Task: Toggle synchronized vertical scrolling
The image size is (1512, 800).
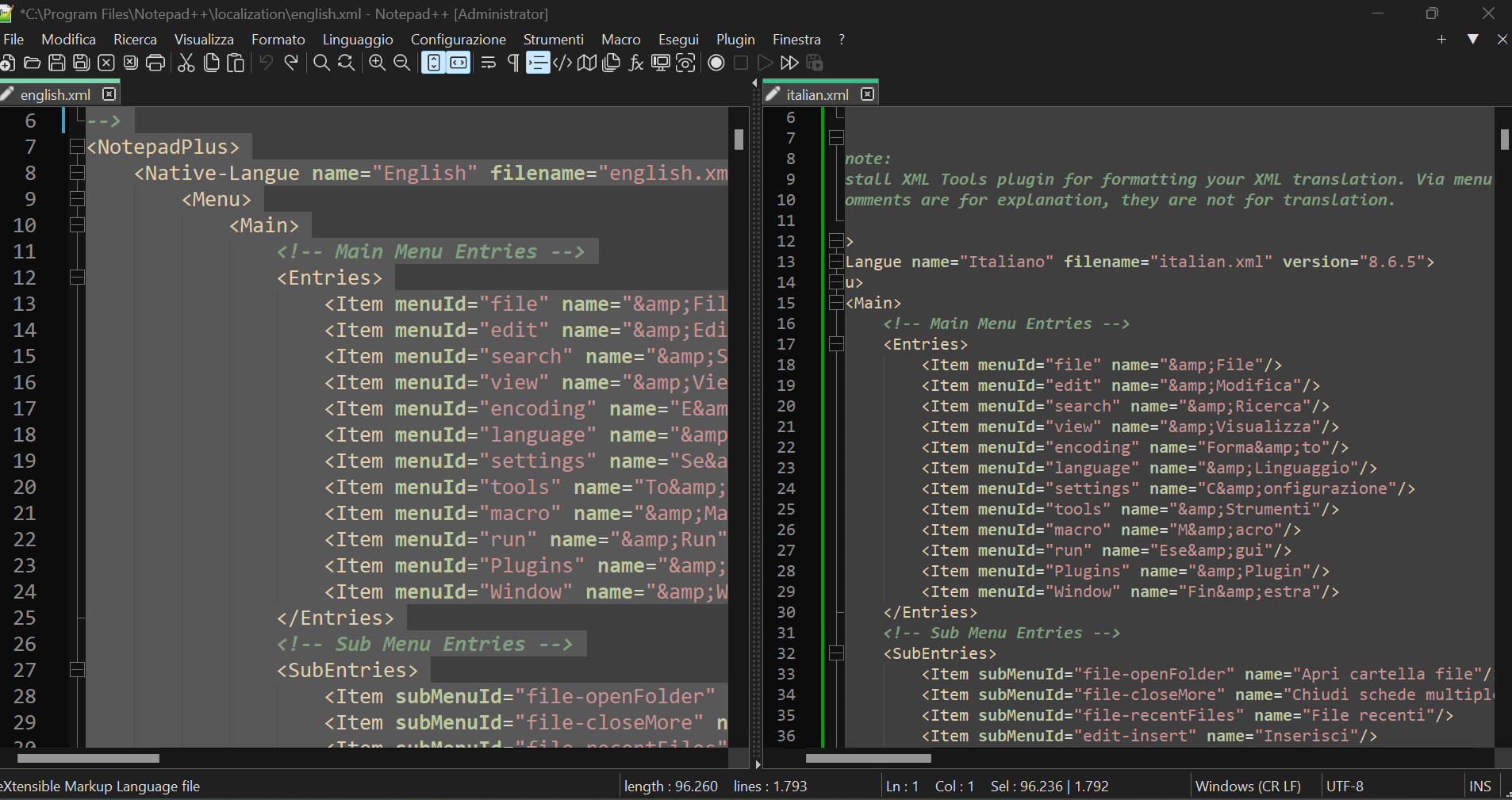Action: click(x=433, y=63)
